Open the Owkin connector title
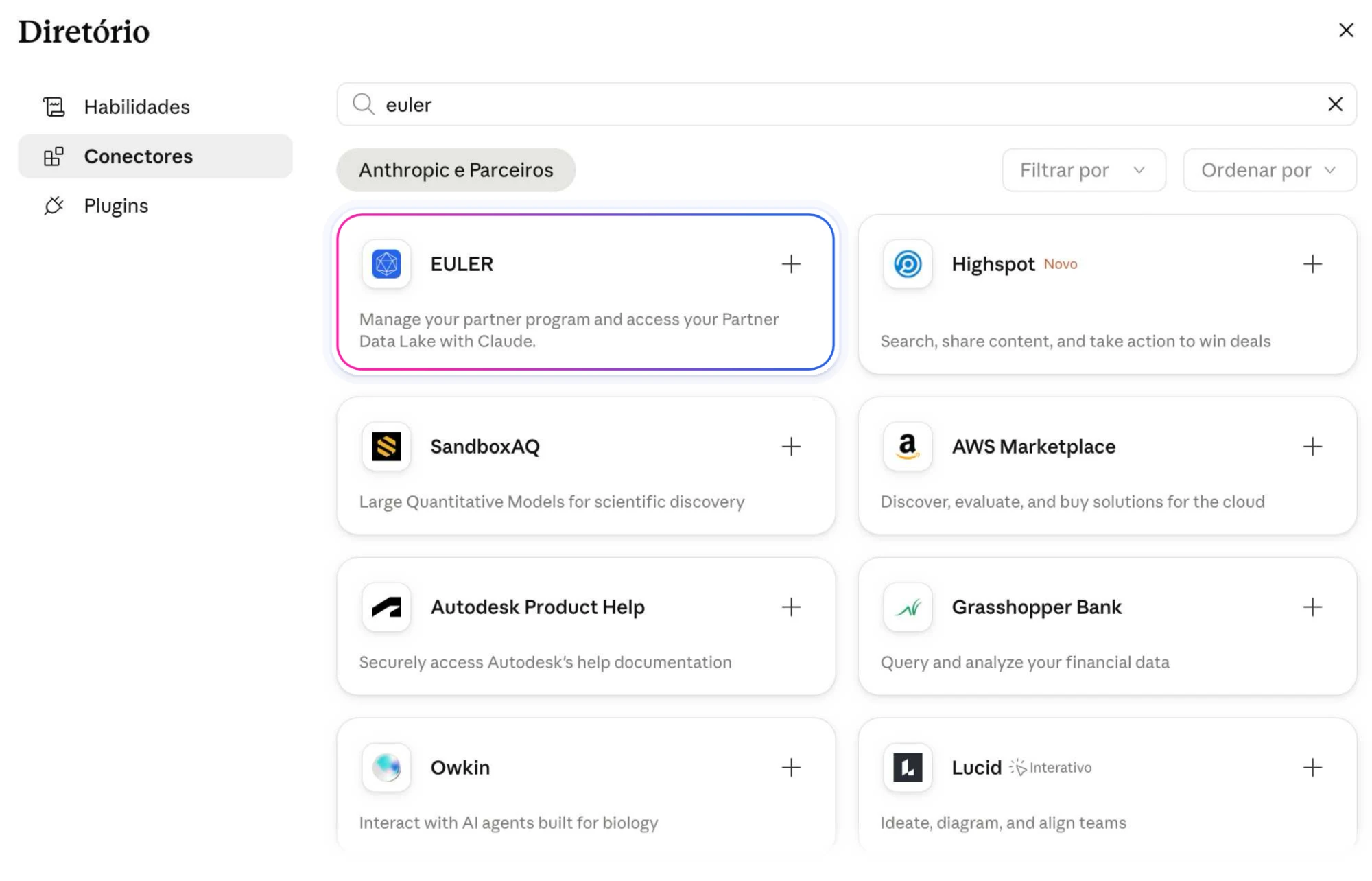The height and width of the screenshot is (881, 1372). [x=460, y=768]
